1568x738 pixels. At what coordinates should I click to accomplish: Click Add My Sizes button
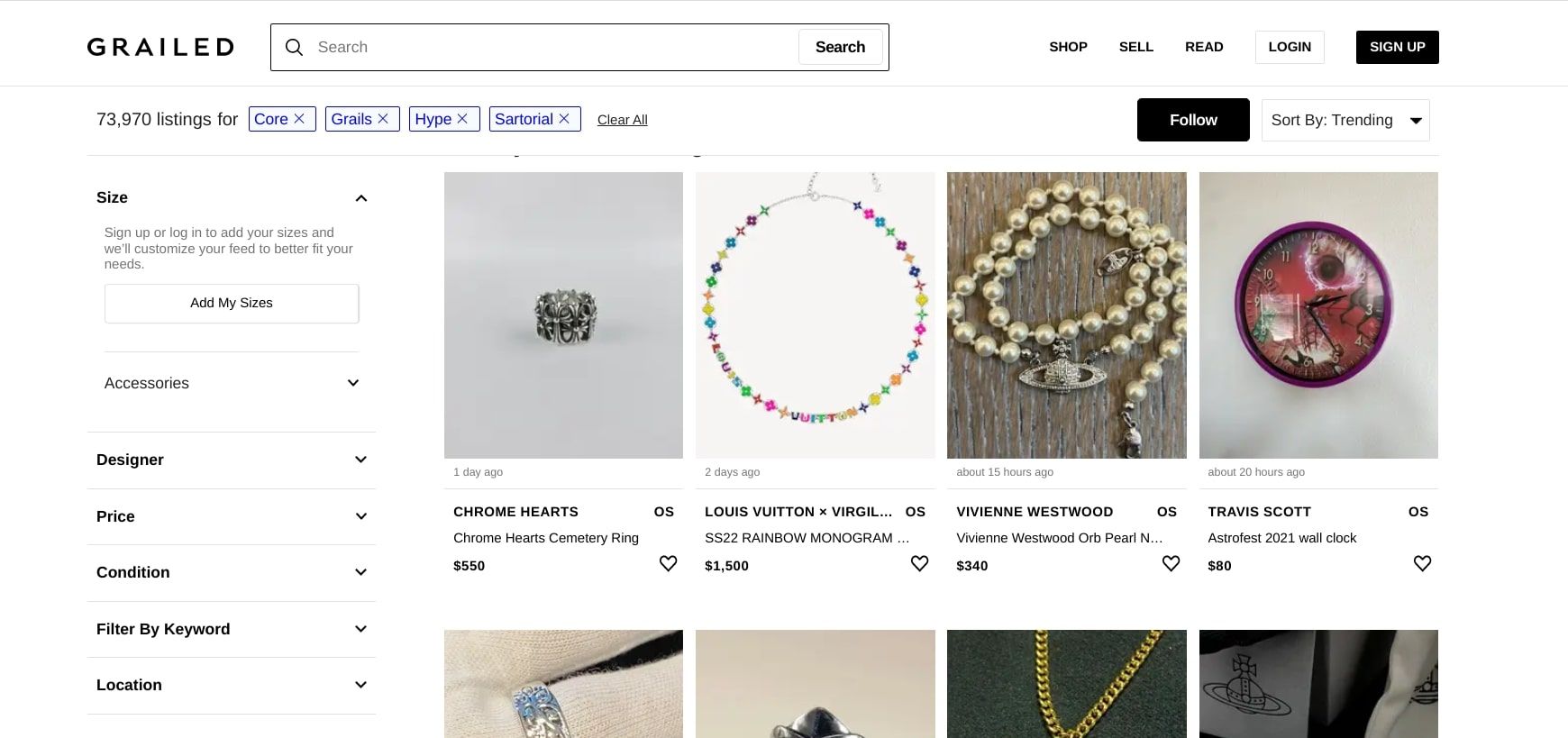click(x=231, y=303)
